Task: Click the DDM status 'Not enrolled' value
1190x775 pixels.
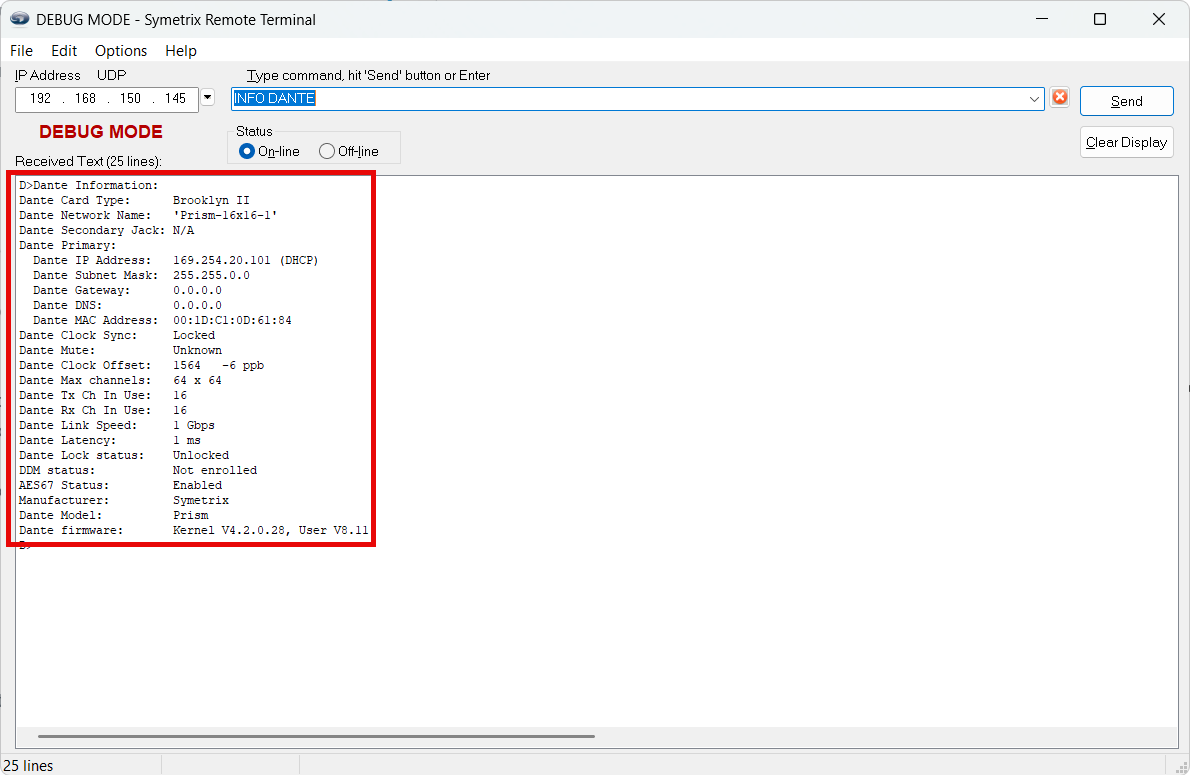Action: click(215, 471)
